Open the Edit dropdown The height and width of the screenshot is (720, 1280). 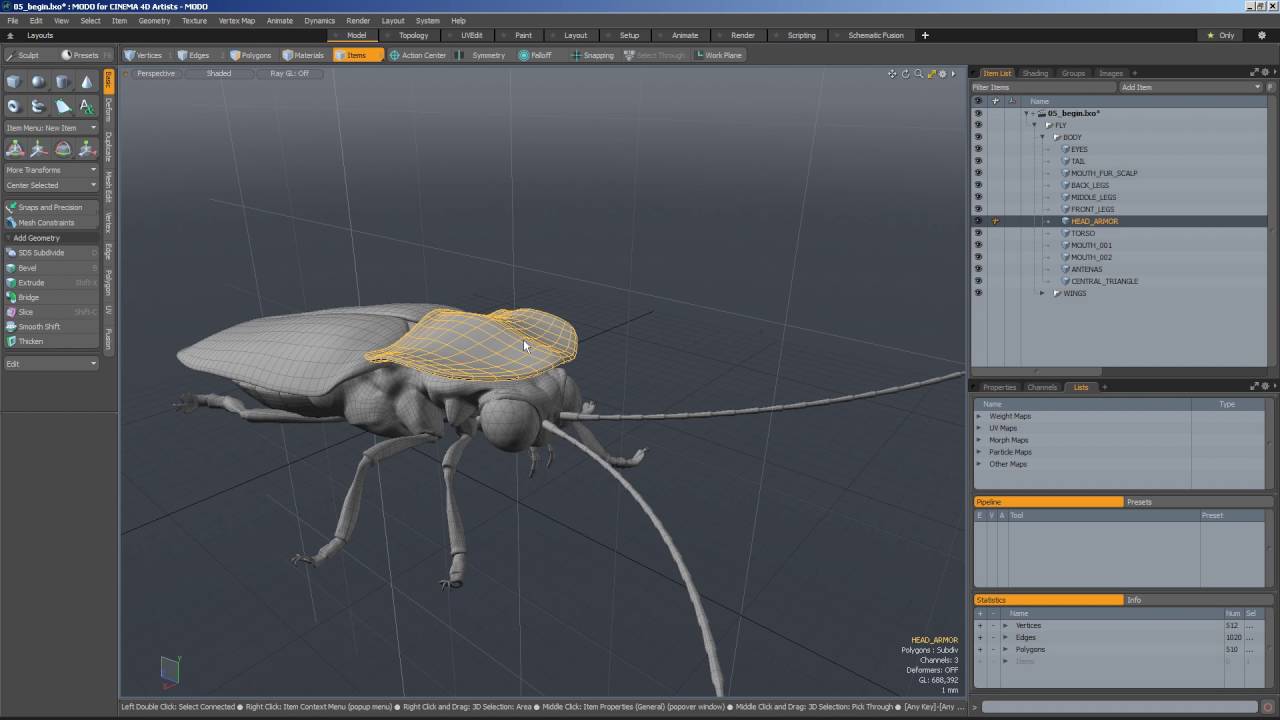(x=51, y=364)
